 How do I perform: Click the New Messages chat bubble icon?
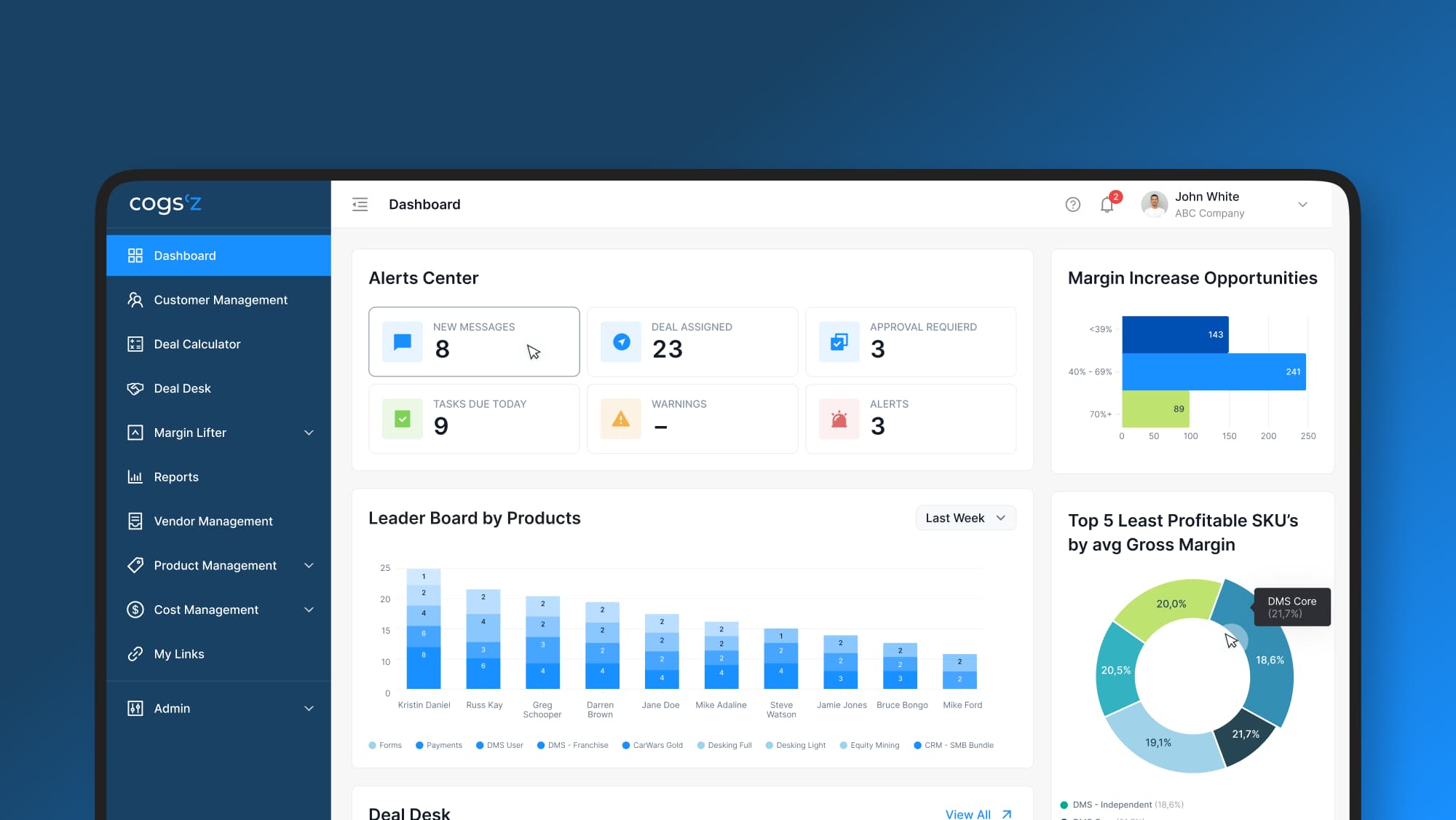pyautogui.click(x=403, y=342)
